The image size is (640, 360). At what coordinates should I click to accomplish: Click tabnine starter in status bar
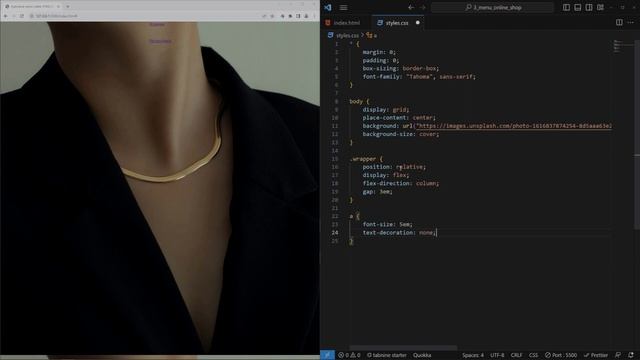coord(387,355)
